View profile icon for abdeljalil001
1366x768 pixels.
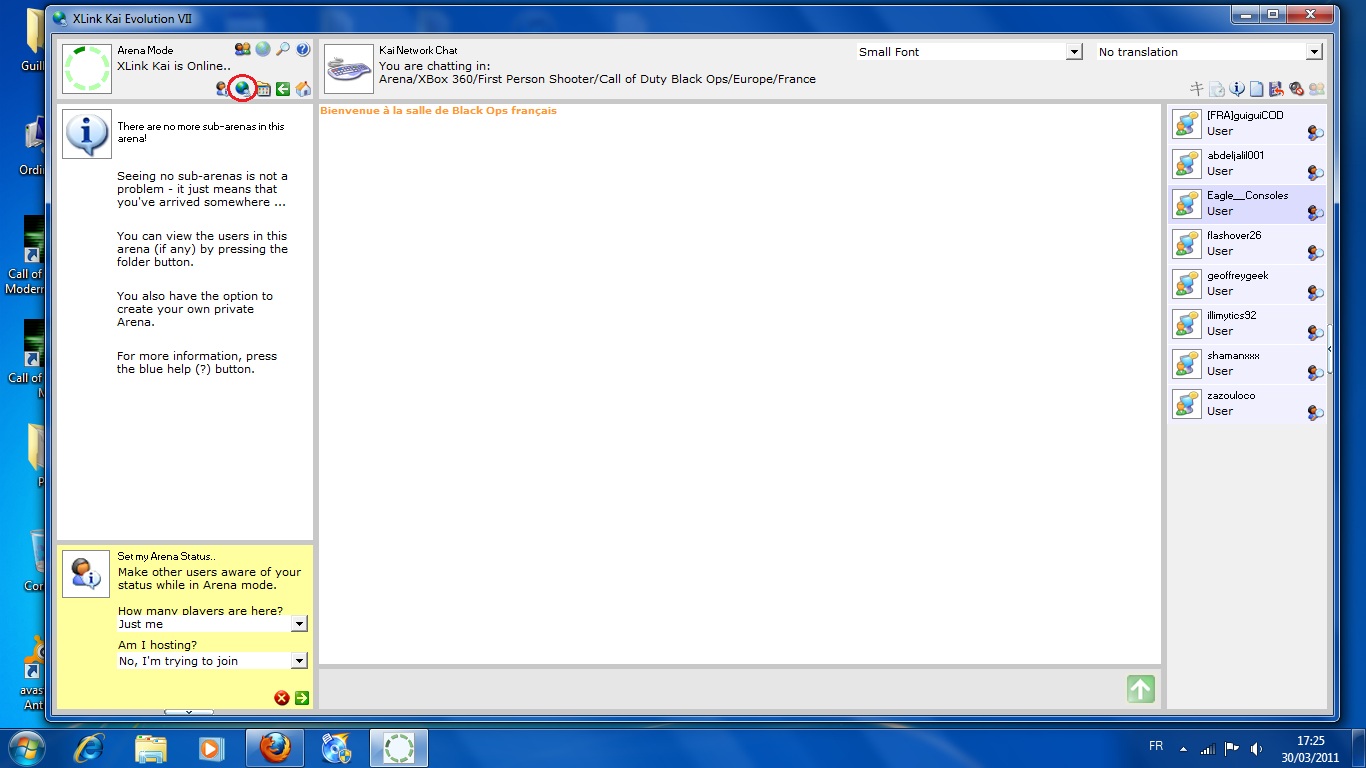[1316, 172]
